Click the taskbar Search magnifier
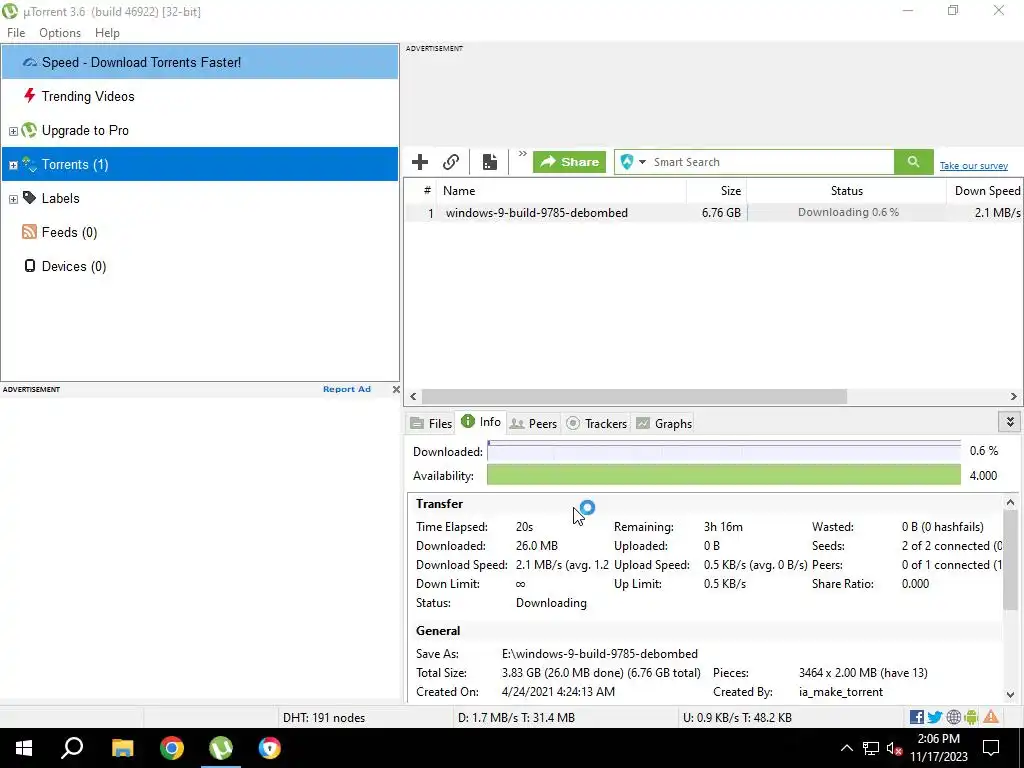 pyautogui.click(x=72, y=748)
